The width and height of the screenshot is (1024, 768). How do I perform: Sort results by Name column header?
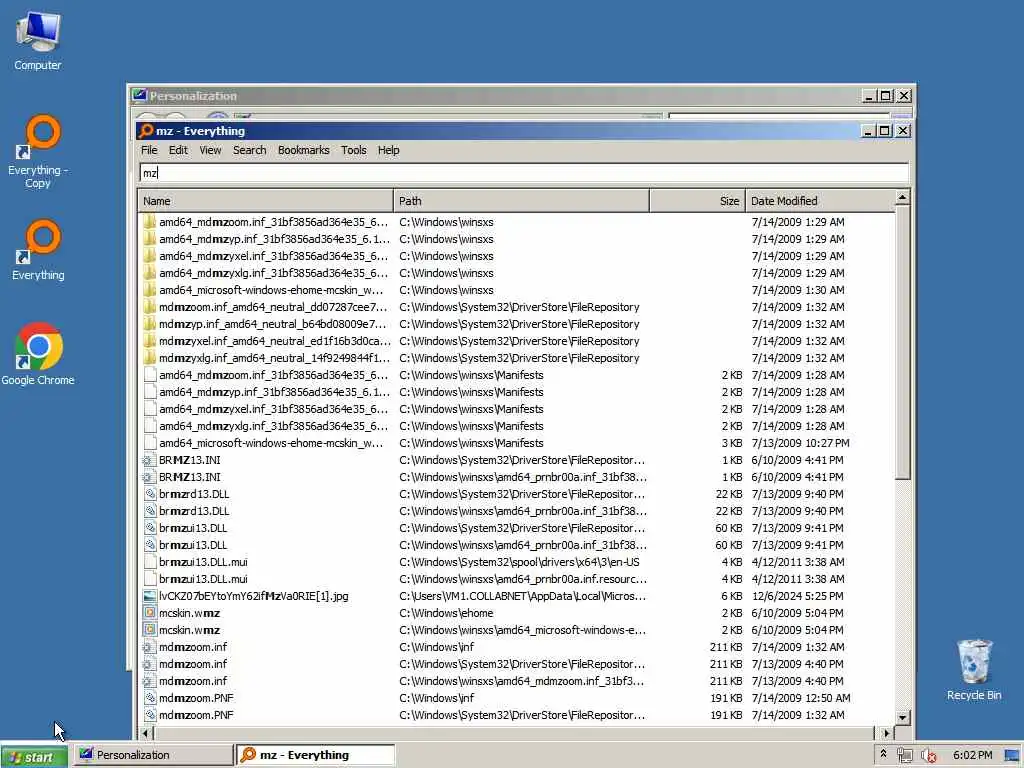(265, 201)
